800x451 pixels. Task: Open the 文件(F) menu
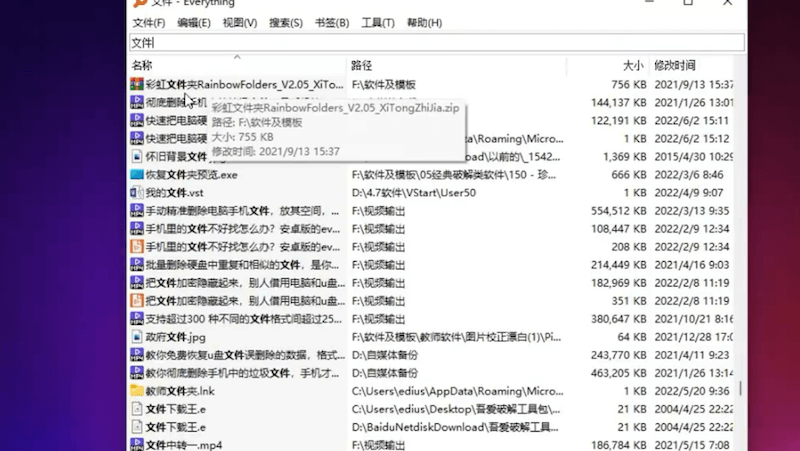149,23
